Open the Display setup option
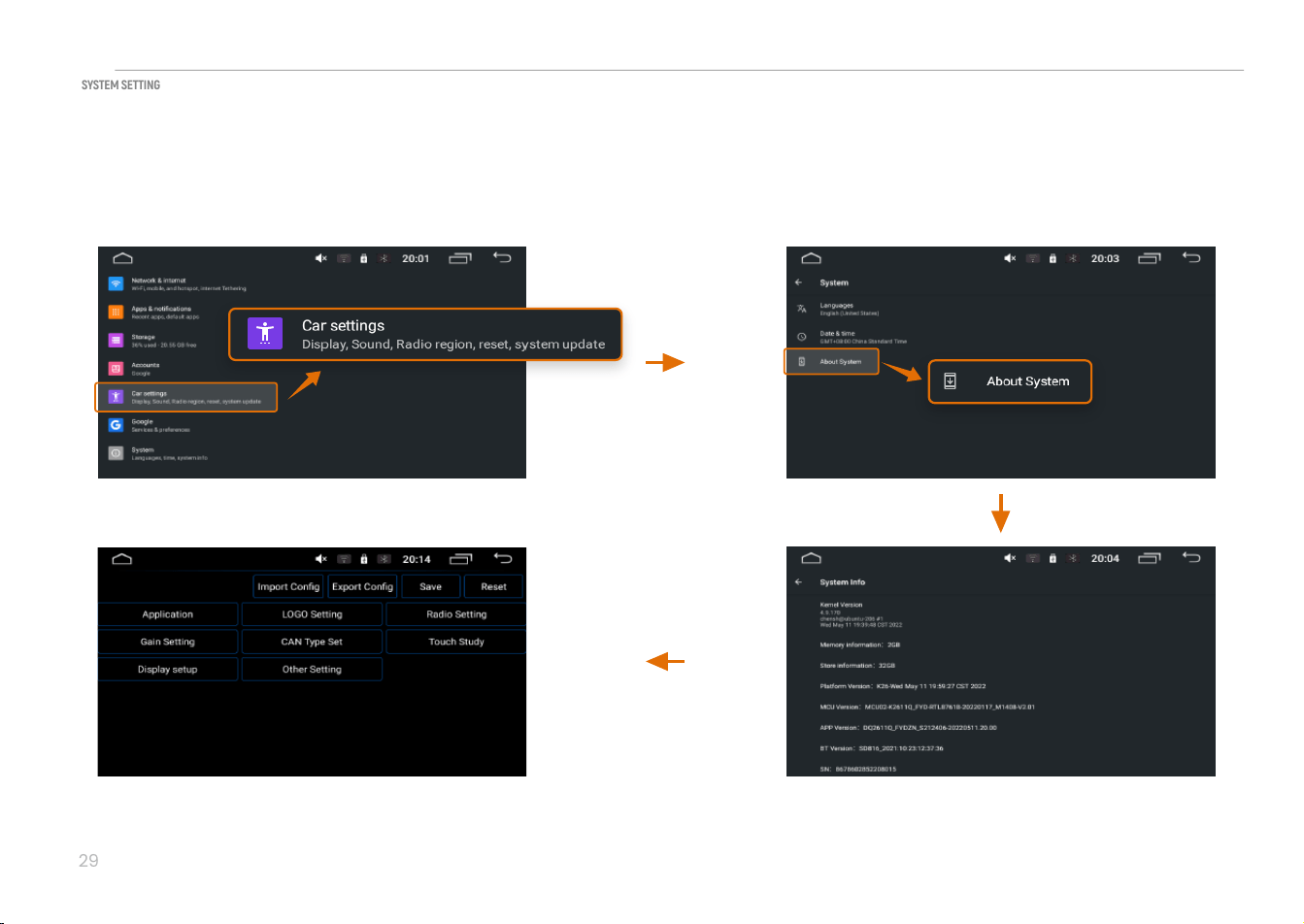The image size is (1304, 924). (168, 670)
